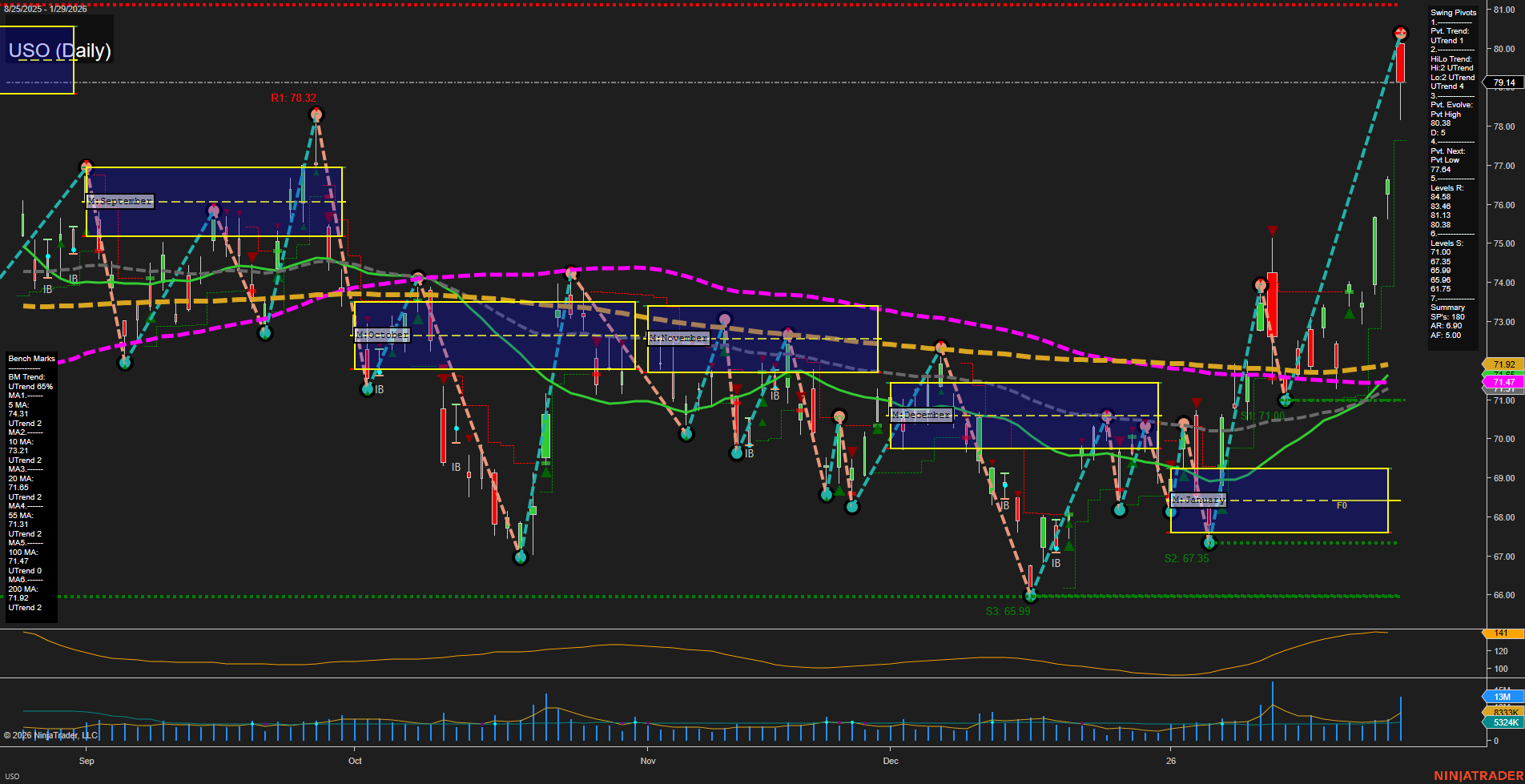
Task: Click the target pivot icon atop the latest candle
Action: 1400,34
